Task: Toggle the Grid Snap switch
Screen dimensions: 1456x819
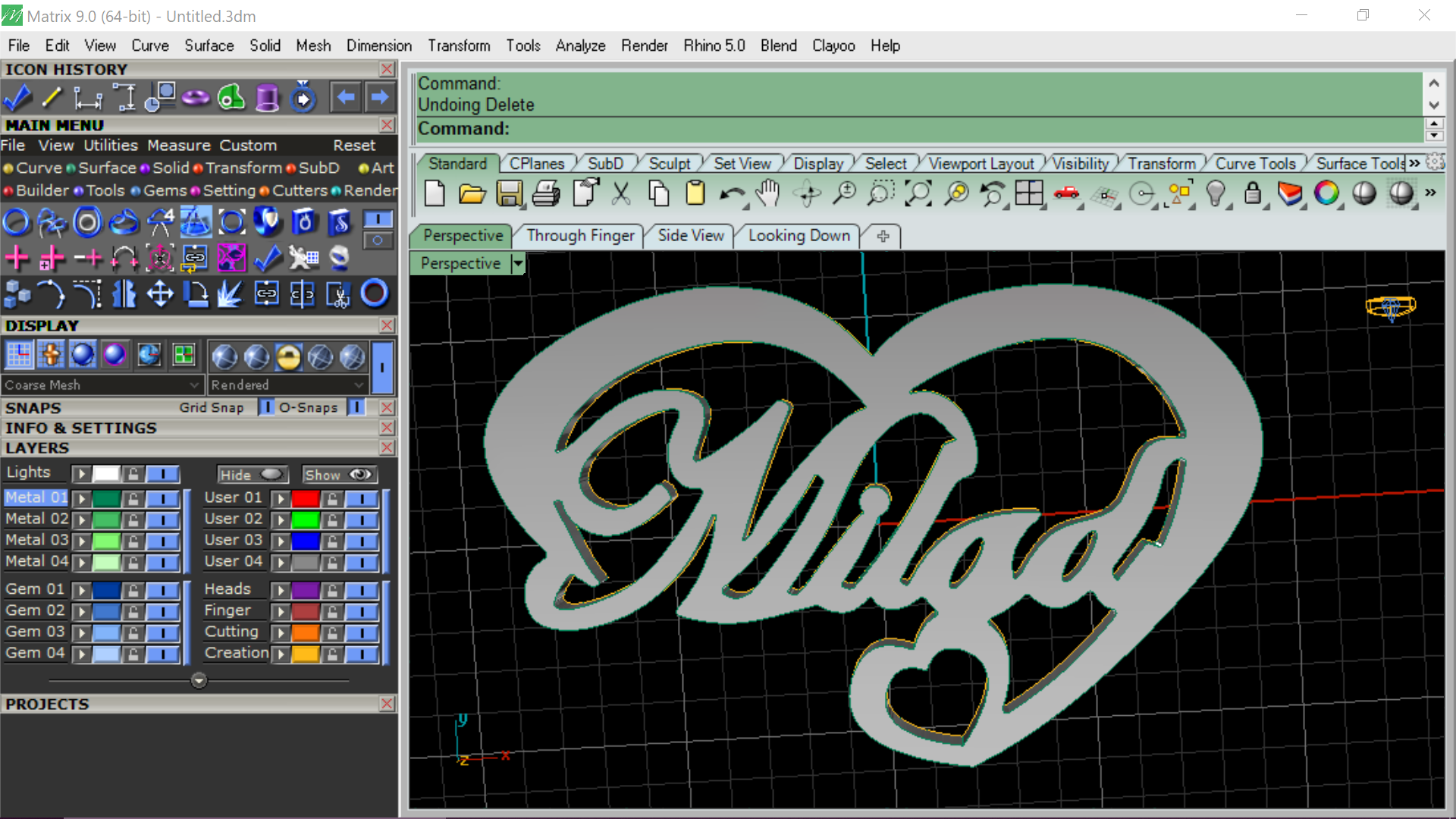Action: (x=266, y=407)
